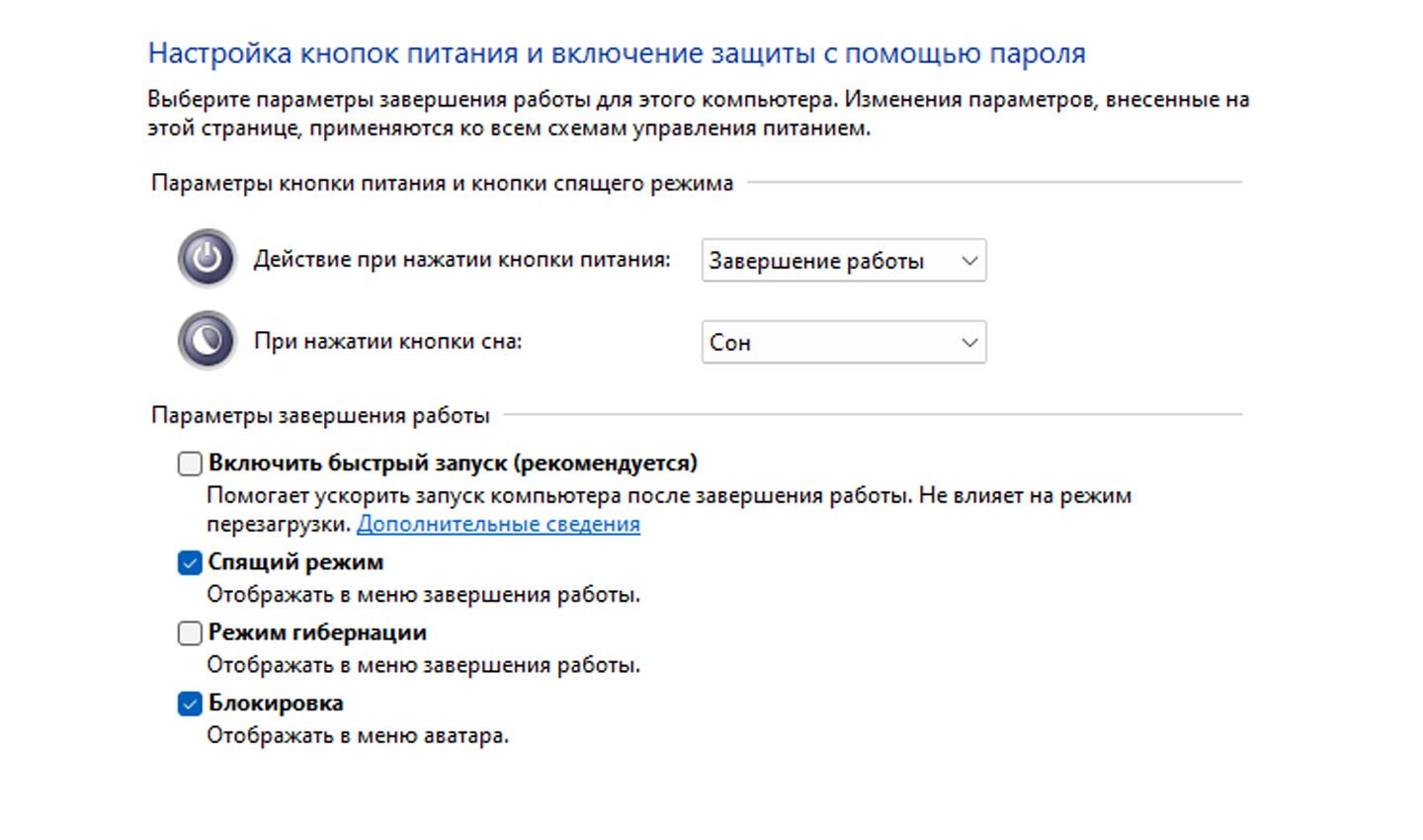Screen dimensions: 1423x840
Task: Click the Отображать в меню аватара description
Action: coord(358,735)
